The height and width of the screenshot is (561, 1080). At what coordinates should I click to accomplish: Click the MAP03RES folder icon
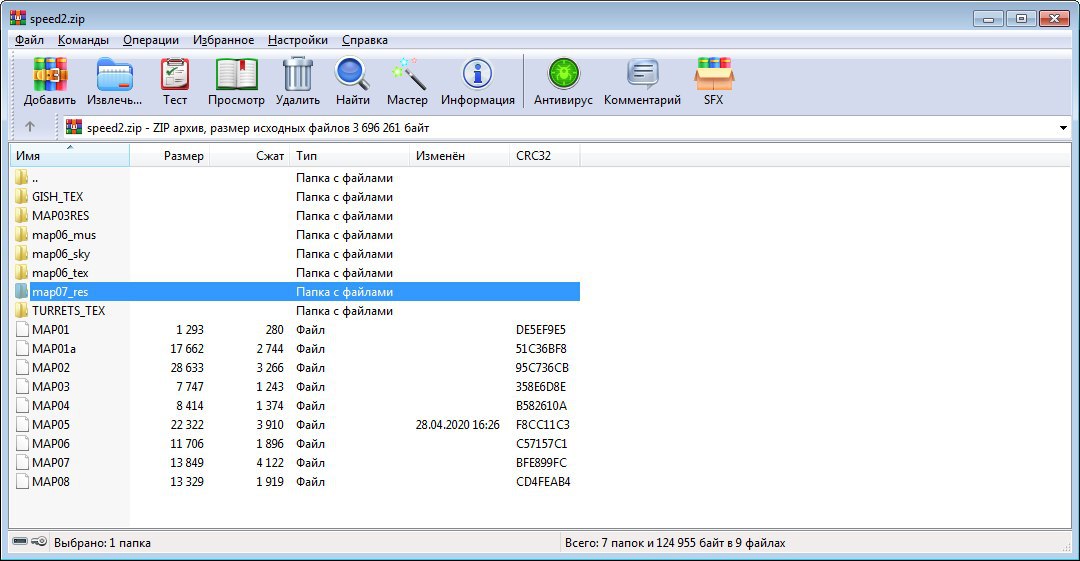click(x=21, y=216)
